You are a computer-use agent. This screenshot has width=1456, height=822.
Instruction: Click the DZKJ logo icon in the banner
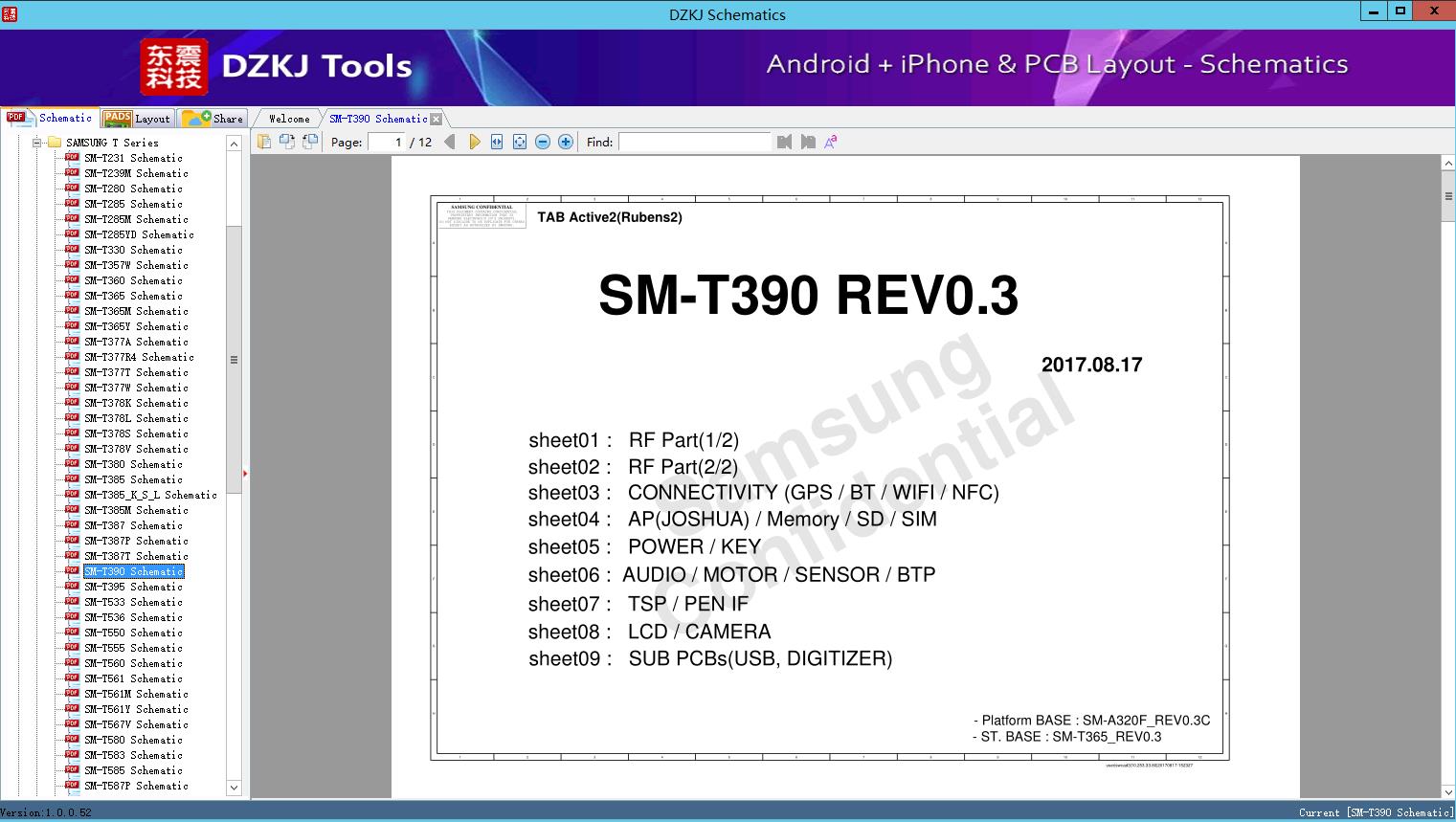174,67
